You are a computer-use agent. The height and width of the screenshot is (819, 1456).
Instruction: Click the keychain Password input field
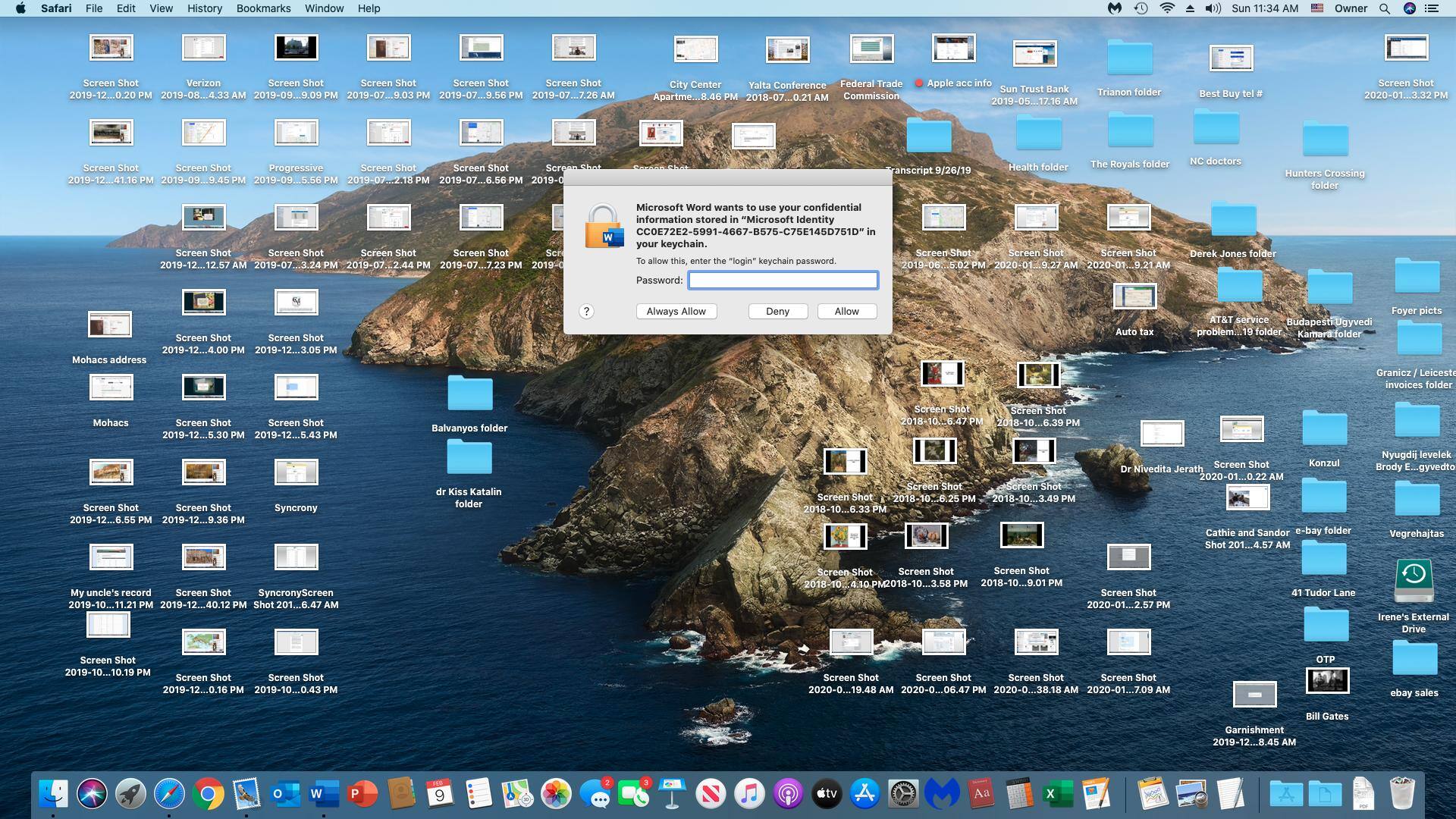(783, 281)
